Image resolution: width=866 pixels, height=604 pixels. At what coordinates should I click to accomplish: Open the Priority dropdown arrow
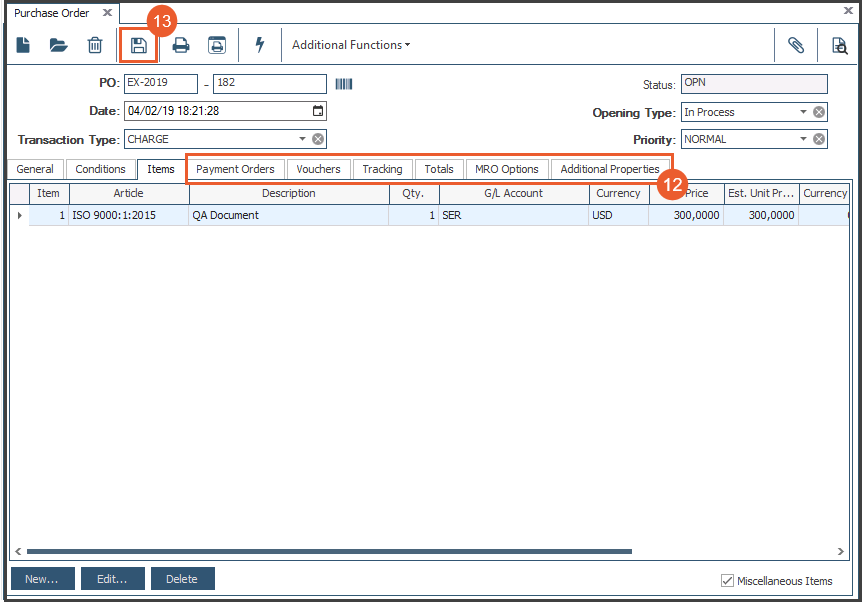pyautogui.click(x=803, y=139)
